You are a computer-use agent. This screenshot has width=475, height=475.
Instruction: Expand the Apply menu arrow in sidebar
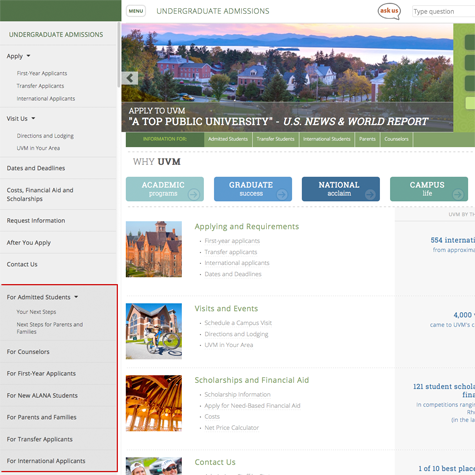click(28, 56)
